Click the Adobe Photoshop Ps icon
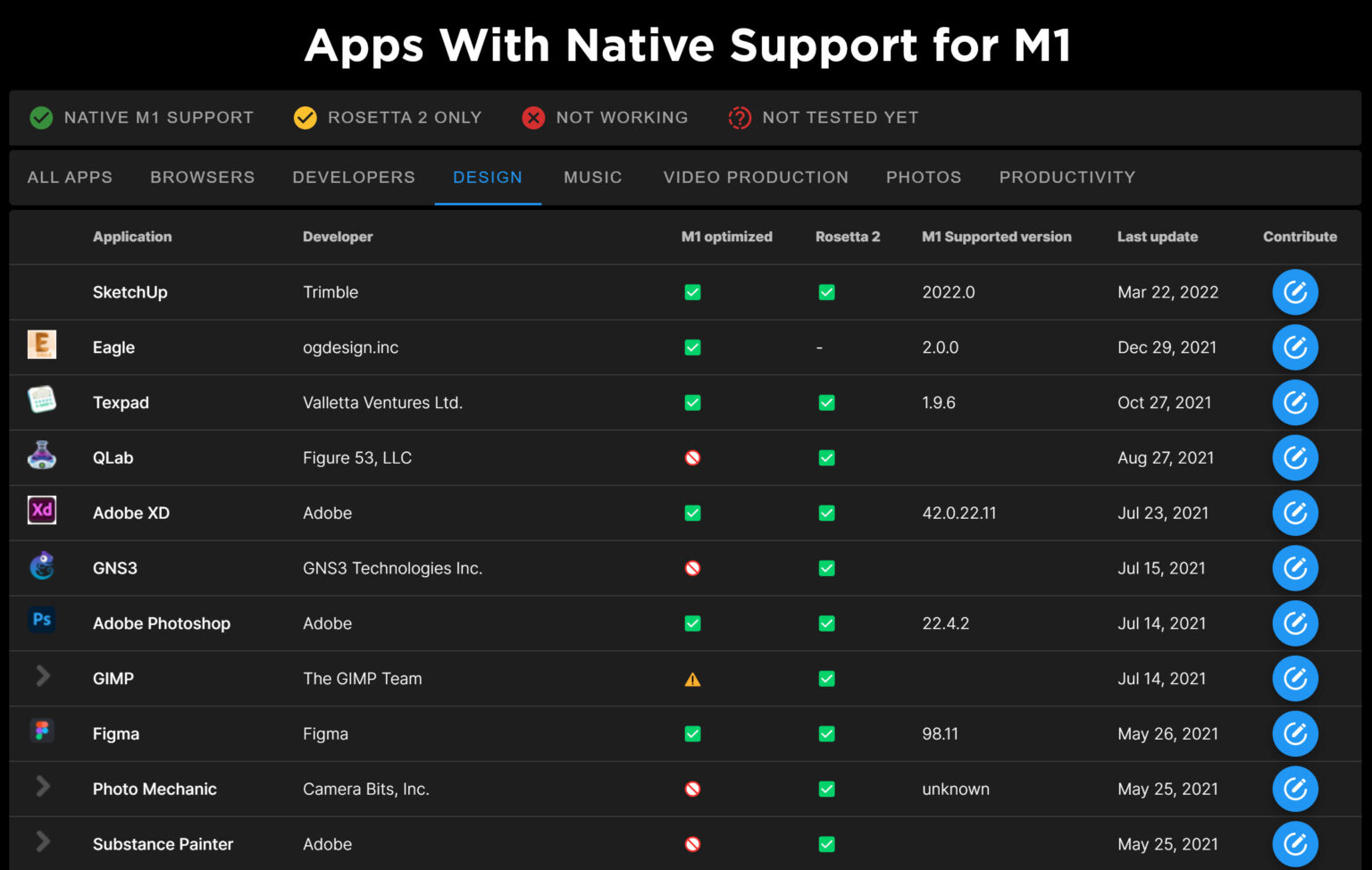The height and width of the screenshot is (870, 1372). (42, 620)
